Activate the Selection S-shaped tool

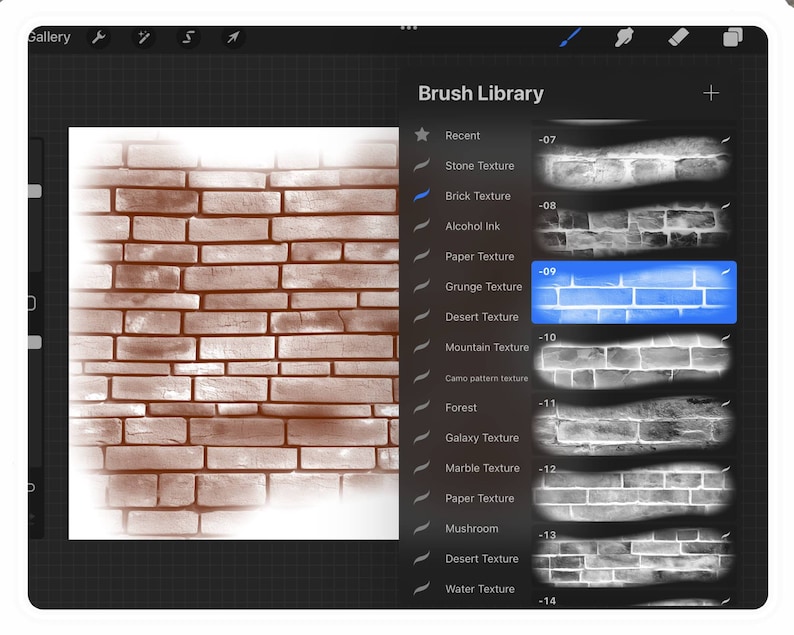click(x=188, y=37)
